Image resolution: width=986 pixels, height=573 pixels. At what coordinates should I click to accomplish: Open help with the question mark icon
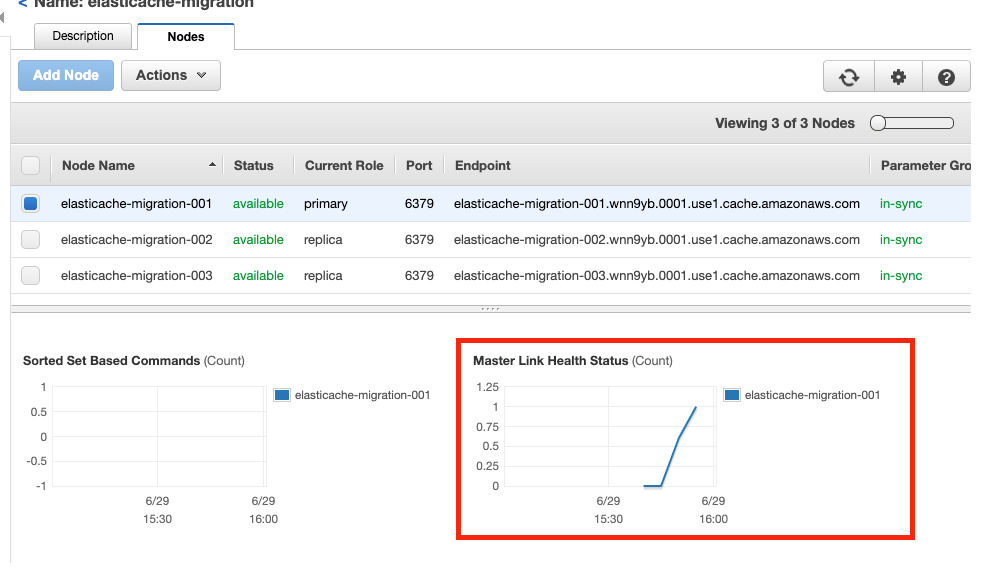click(946, 77)
